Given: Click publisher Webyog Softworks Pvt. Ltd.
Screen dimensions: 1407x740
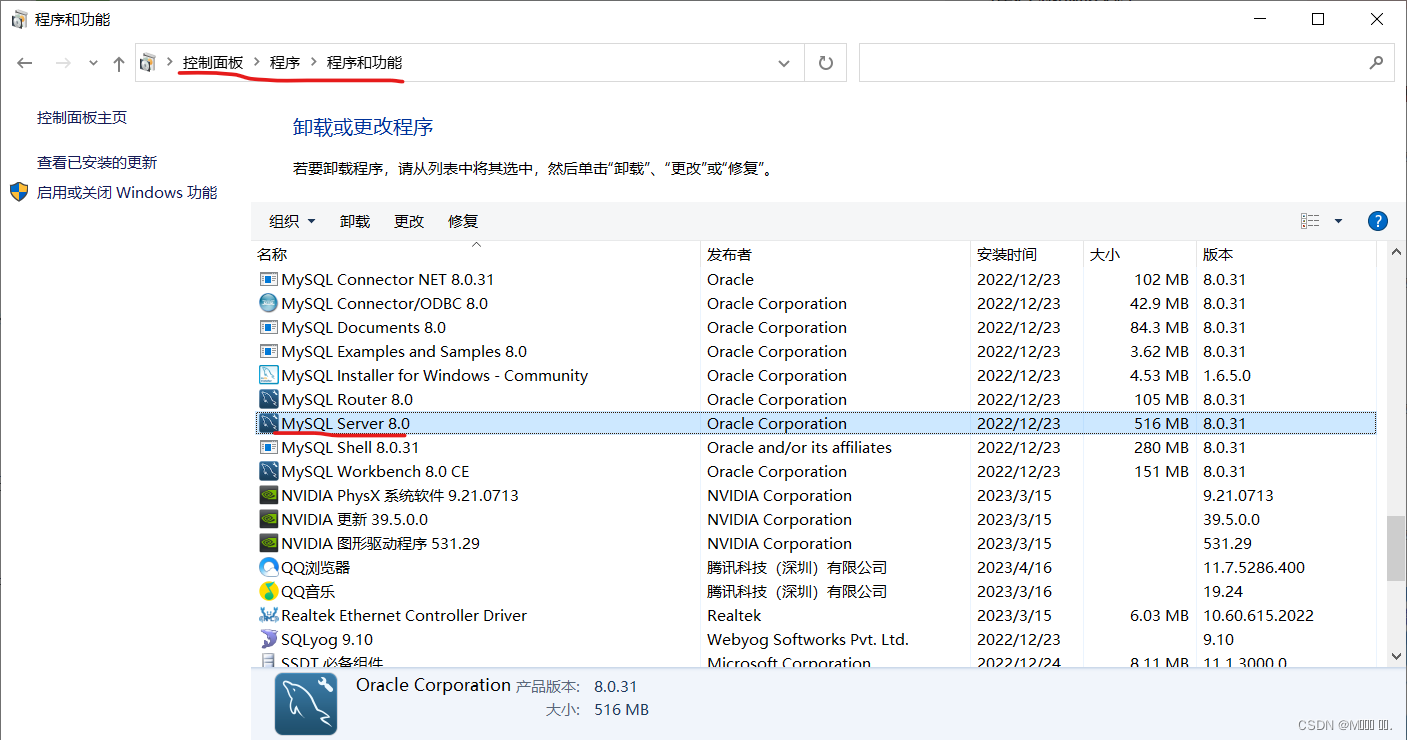Looking at the screenshot, I should pos(808,639).
